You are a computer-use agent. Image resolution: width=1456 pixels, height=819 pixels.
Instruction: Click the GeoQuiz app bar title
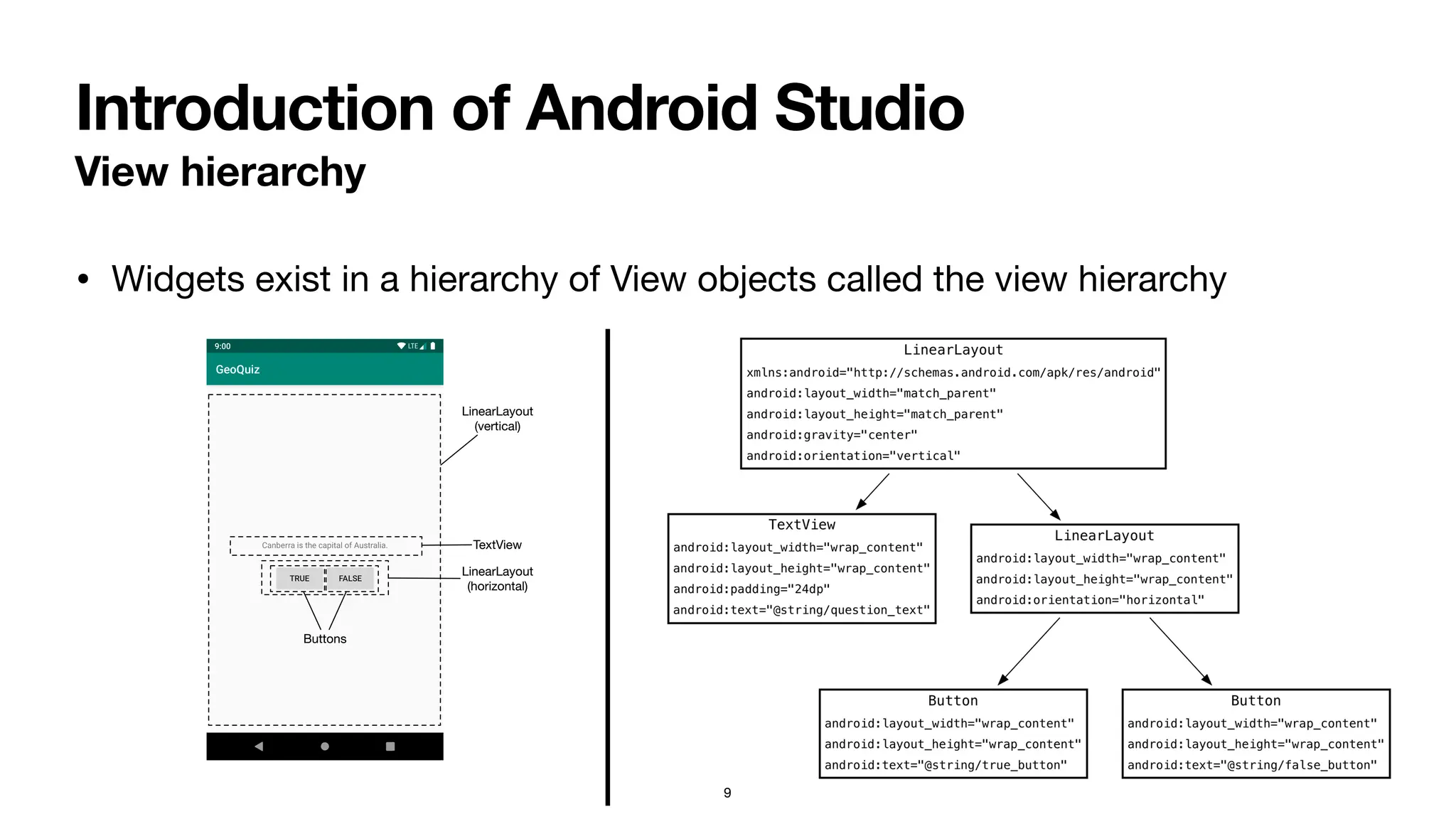(237, 370)
